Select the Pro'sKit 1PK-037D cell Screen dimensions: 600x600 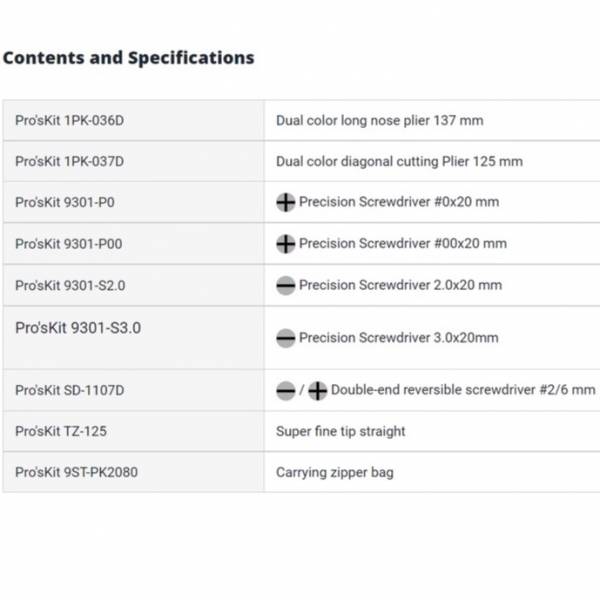coord(133,161)
